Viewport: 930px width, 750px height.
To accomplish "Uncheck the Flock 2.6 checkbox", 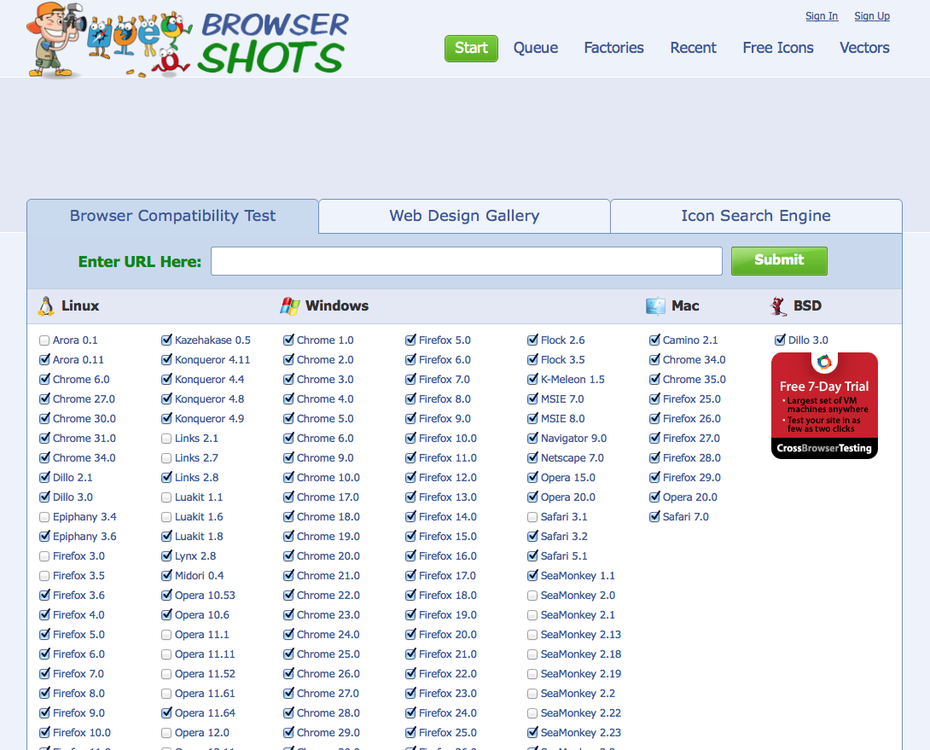I will click(533, 340).
